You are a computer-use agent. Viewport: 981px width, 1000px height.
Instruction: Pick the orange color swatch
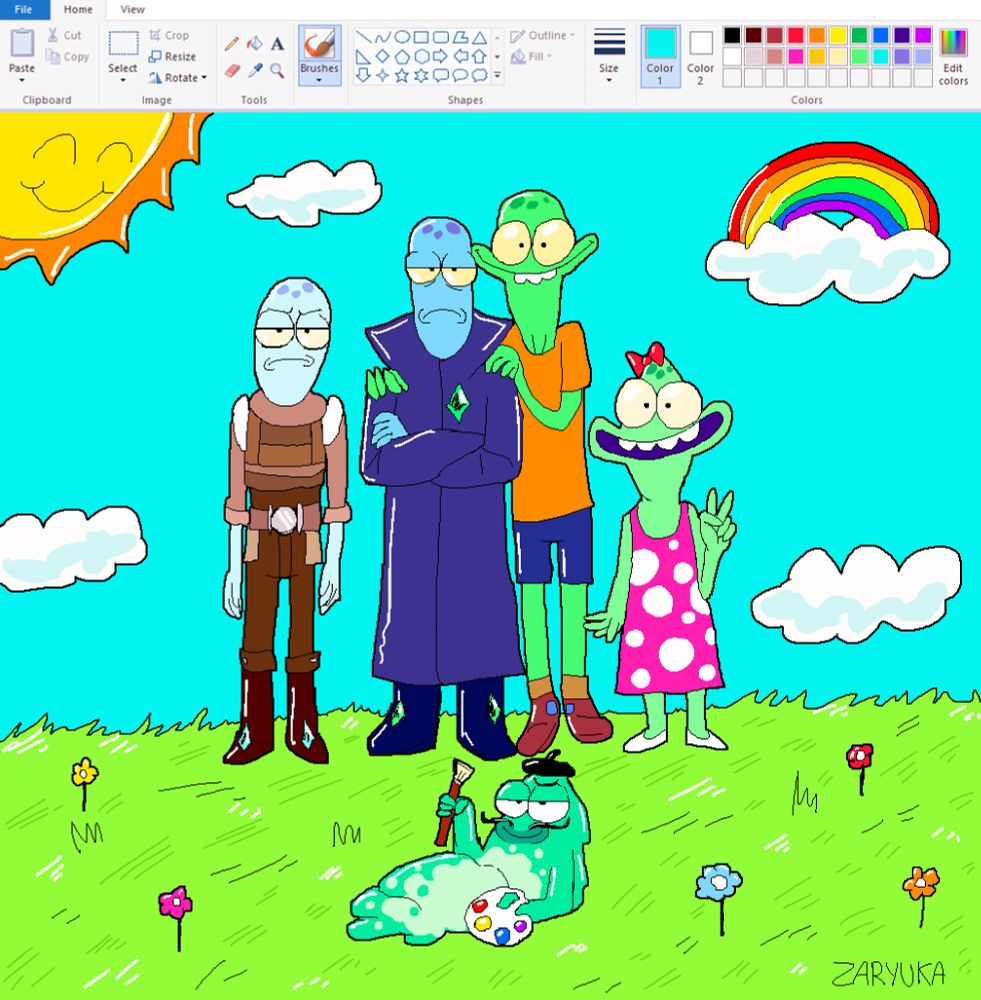(816, 35)
